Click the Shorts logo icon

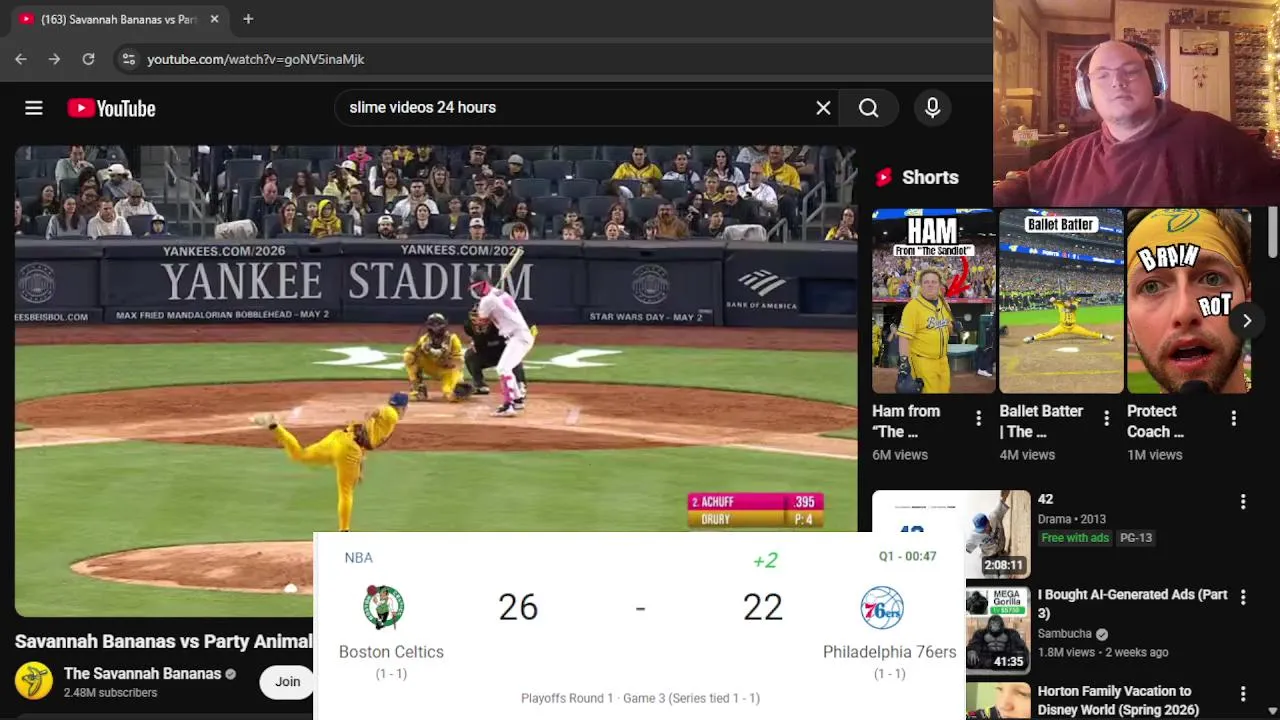(x=884, y=177)
